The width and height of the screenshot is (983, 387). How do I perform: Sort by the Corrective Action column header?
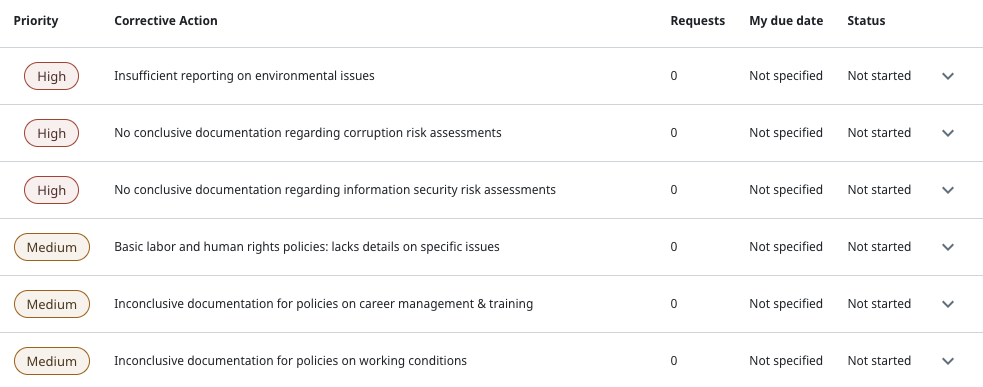tap(166, 21)
